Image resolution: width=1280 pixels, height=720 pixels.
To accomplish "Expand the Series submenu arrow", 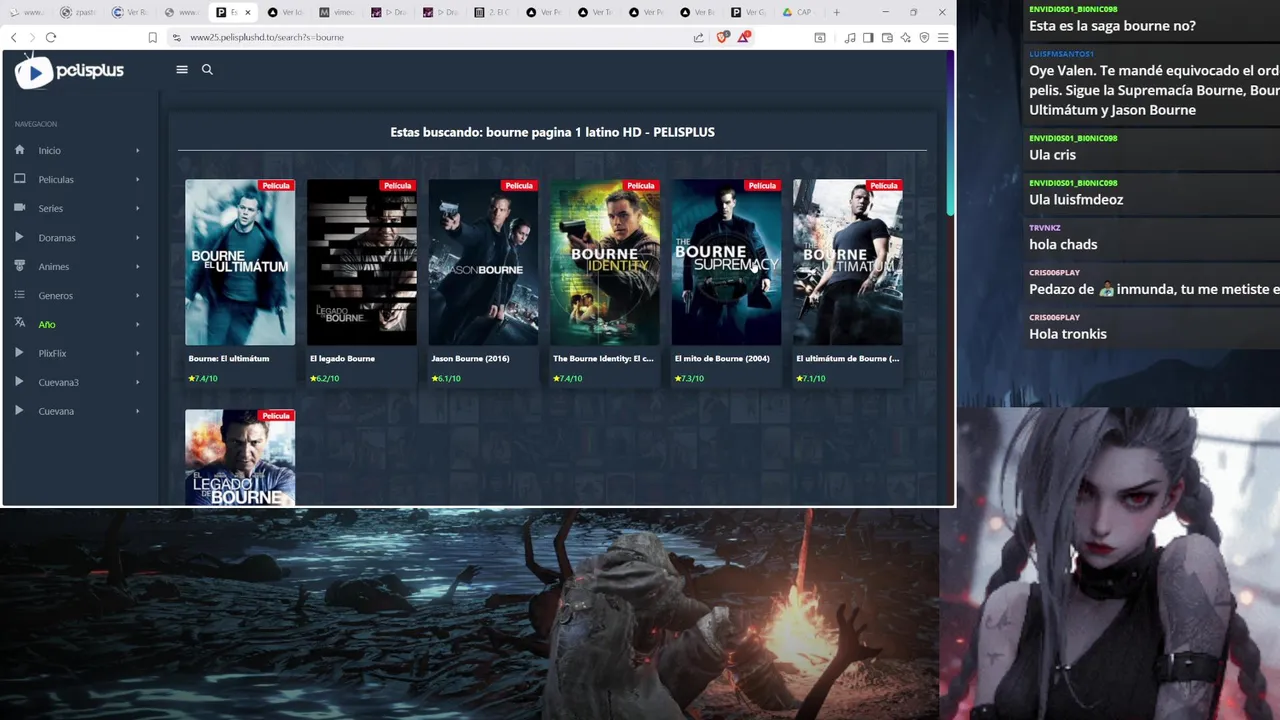I will click(137, 208).
